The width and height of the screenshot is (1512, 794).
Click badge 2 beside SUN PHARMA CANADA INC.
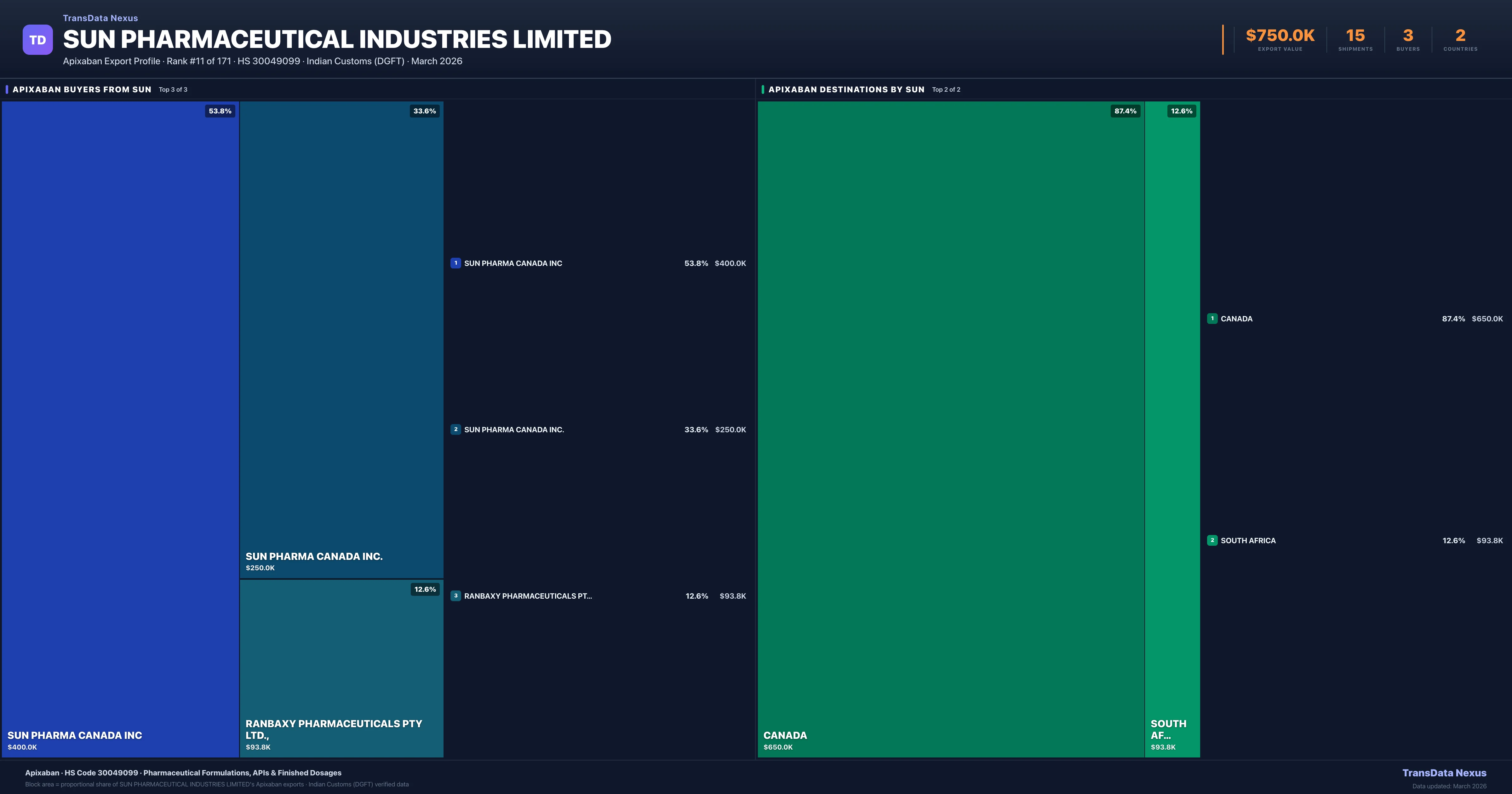tap(456, 429)
